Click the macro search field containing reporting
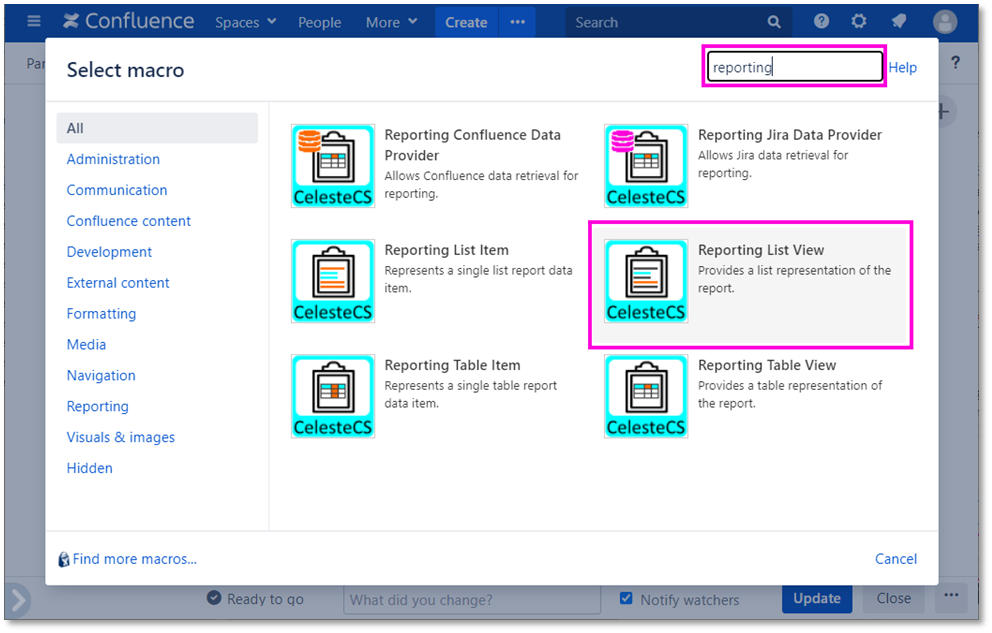Image resolution: width=992 pixels, height=633 pixels. pyautogui.click(x=795, y=67)
